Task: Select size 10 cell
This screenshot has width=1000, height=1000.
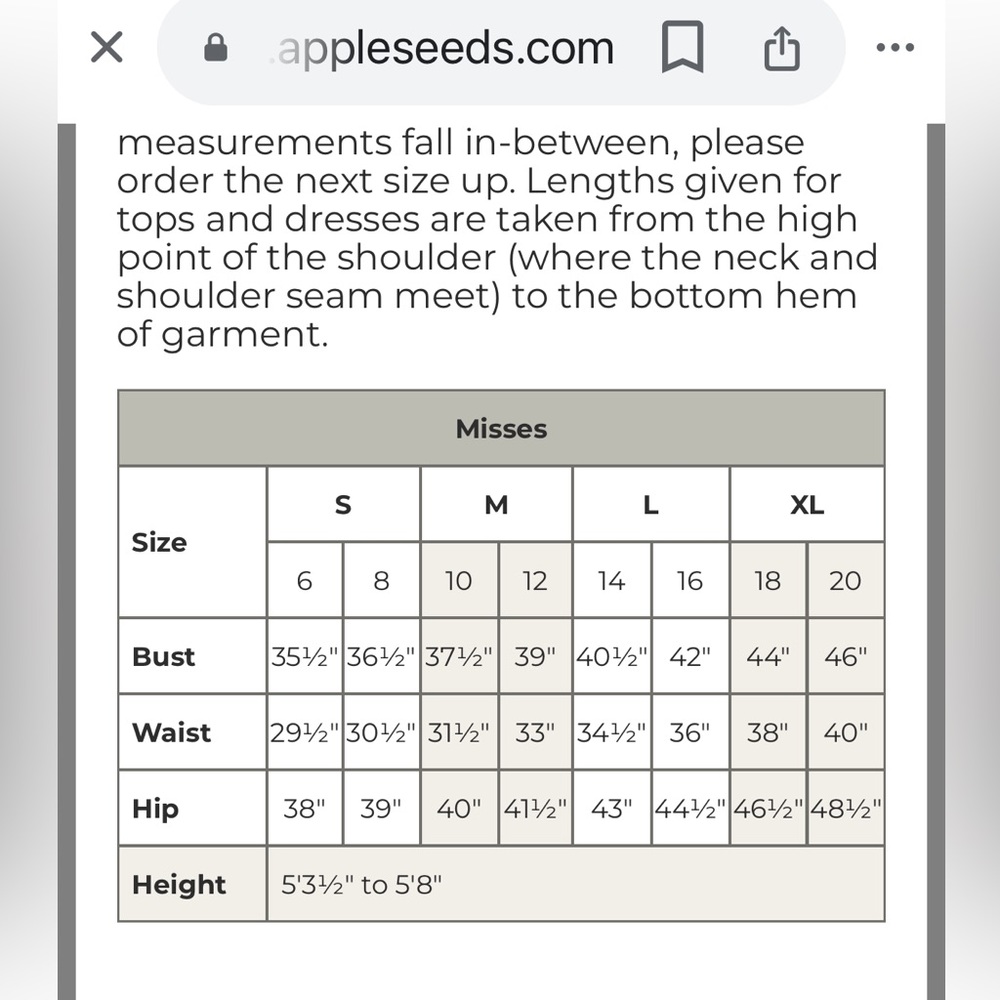Action: [458, 581]
